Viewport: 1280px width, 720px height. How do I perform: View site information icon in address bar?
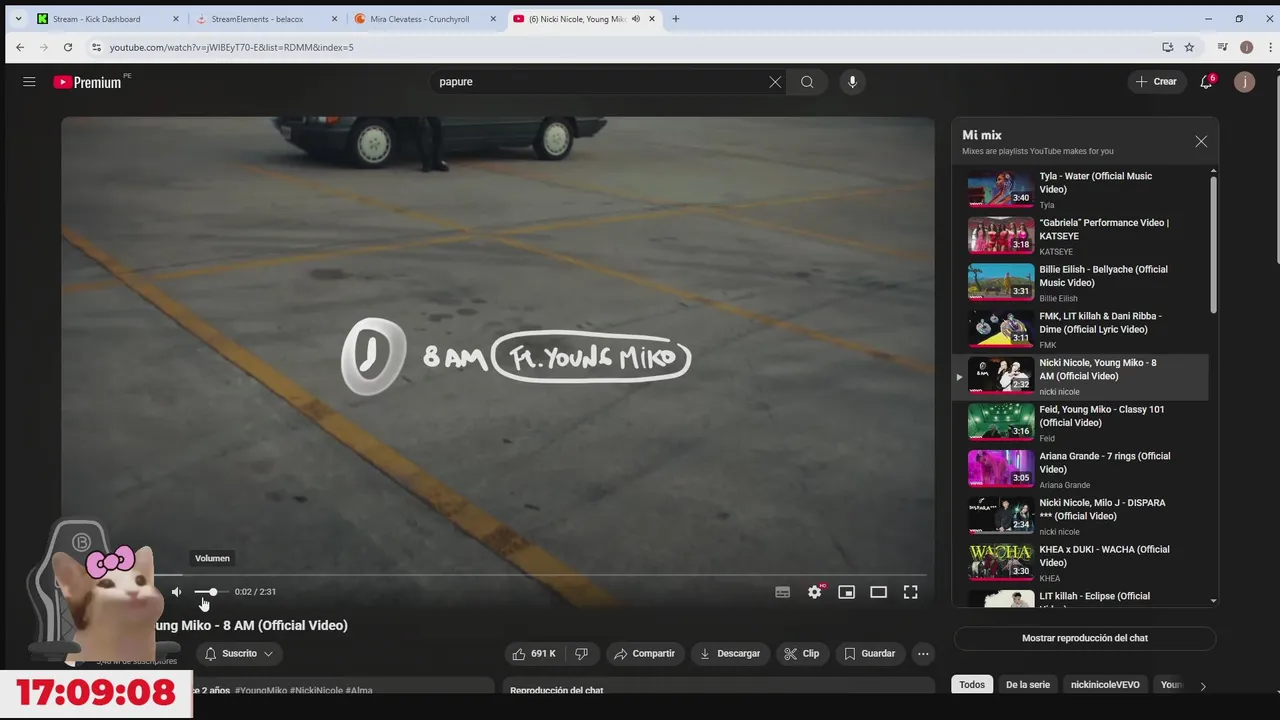tap(96, 47)
